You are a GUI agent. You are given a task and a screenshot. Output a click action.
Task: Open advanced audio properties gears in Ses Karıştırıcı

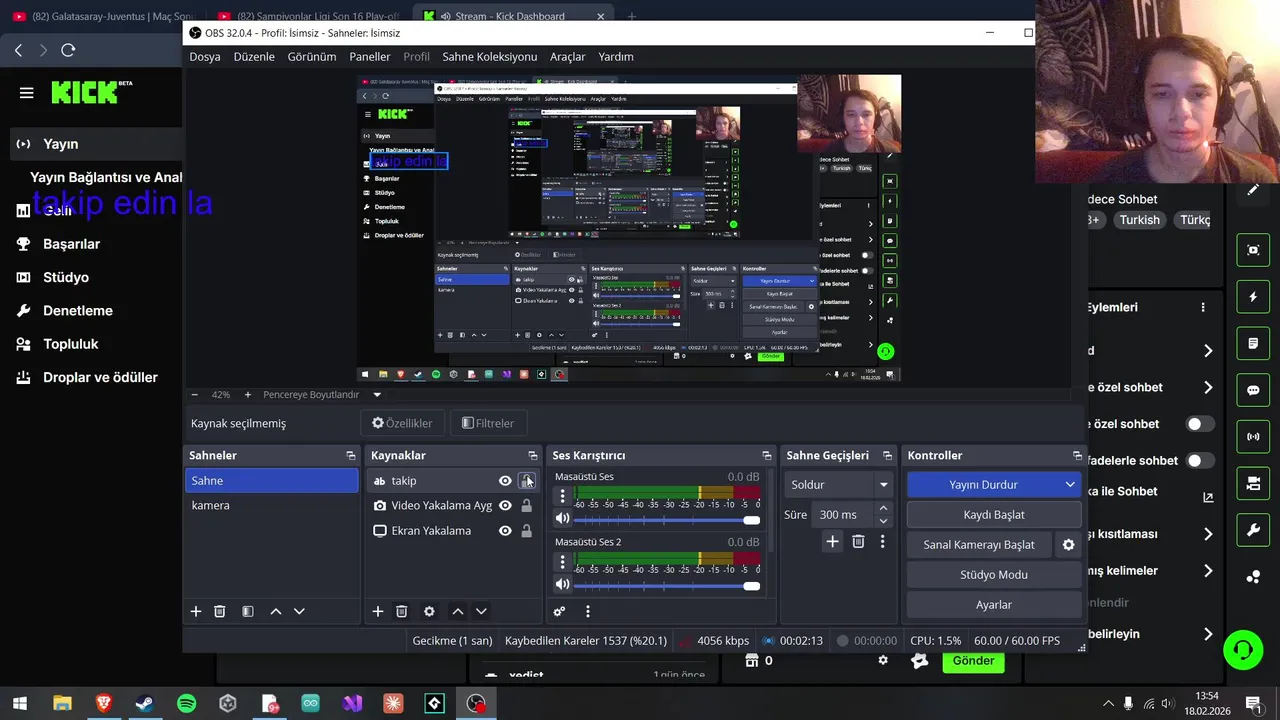click(559, 611)
